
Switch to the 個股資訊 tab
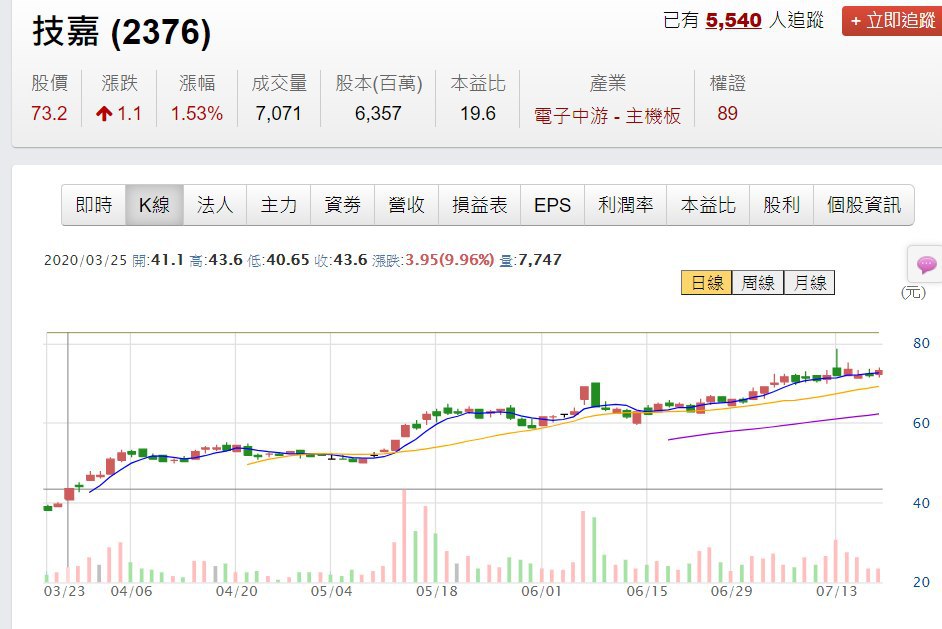(864, 205)
